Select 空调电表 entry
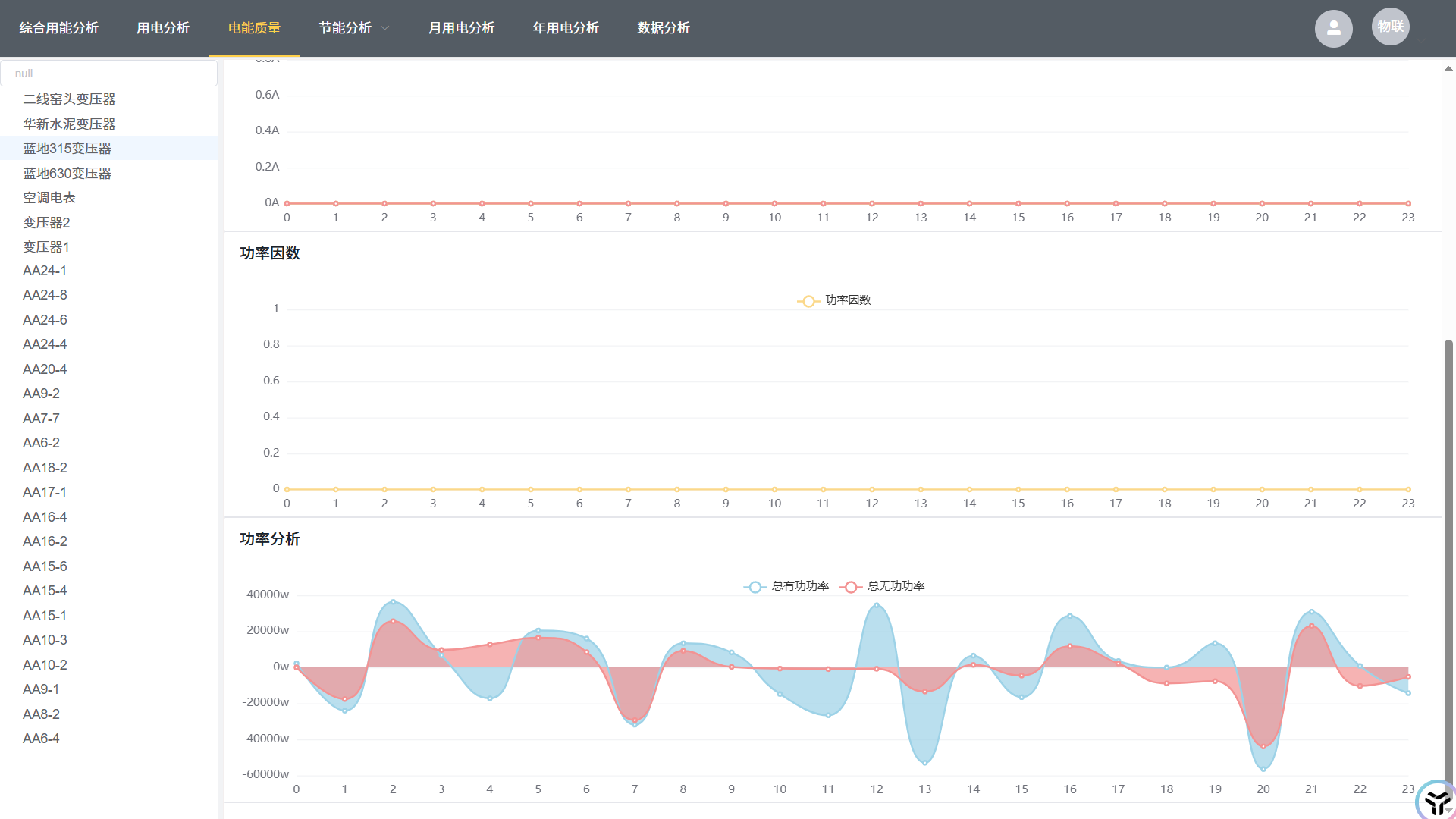The height and width of the screenshot is (819, 1456). pyautogui.click(x=49, y=198)
